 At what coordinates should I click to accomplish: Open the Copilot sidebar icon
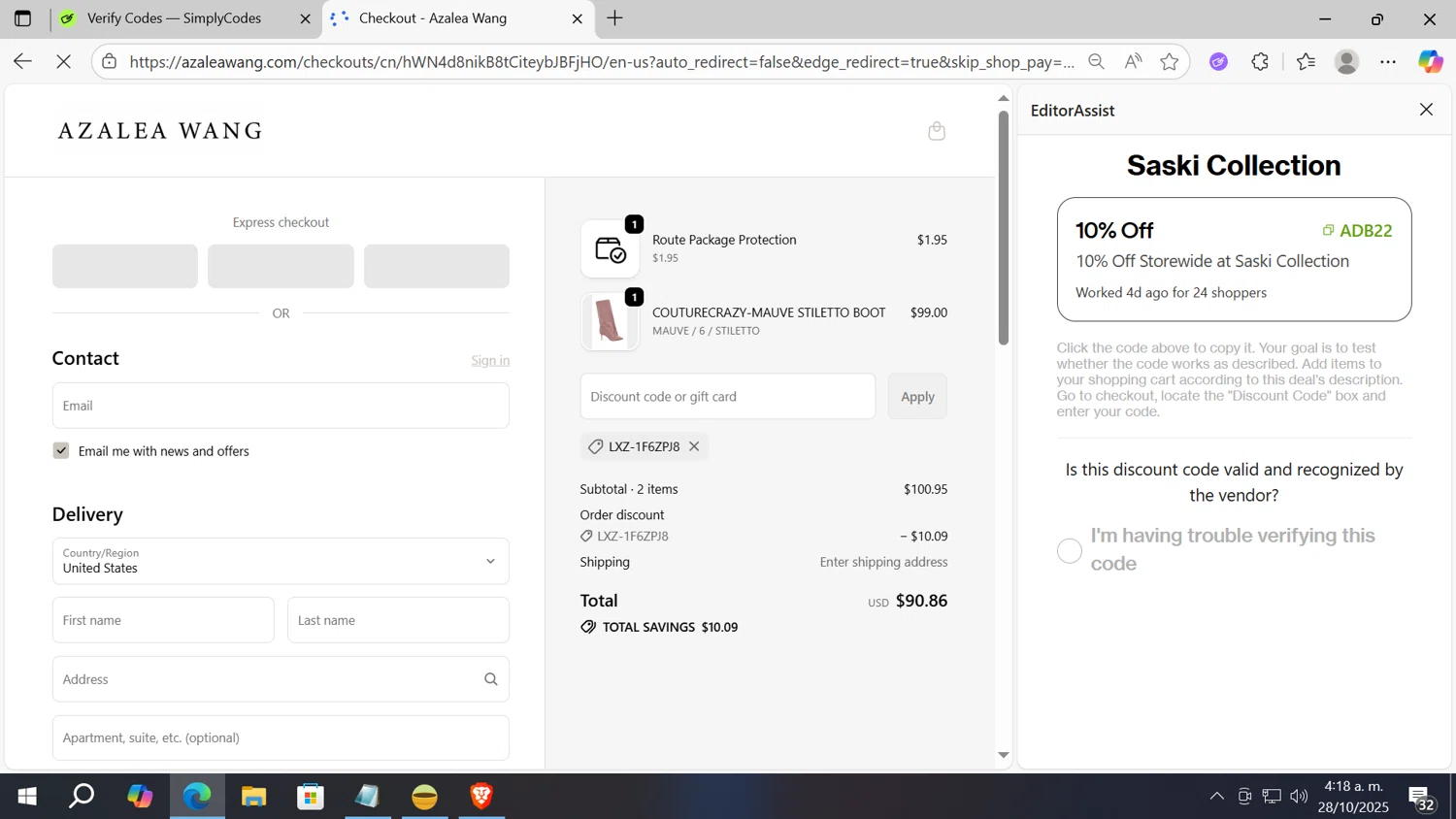click(1431, 61)
